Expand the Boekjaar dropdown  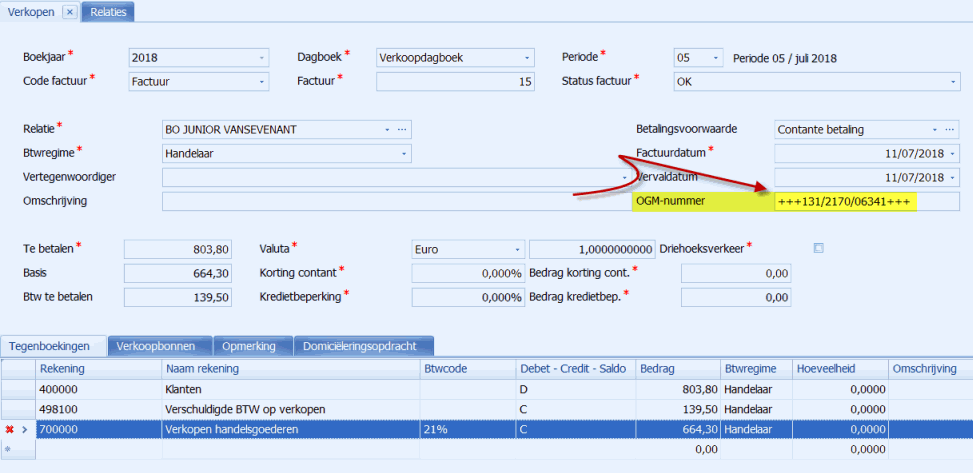(x=262, y=57)
